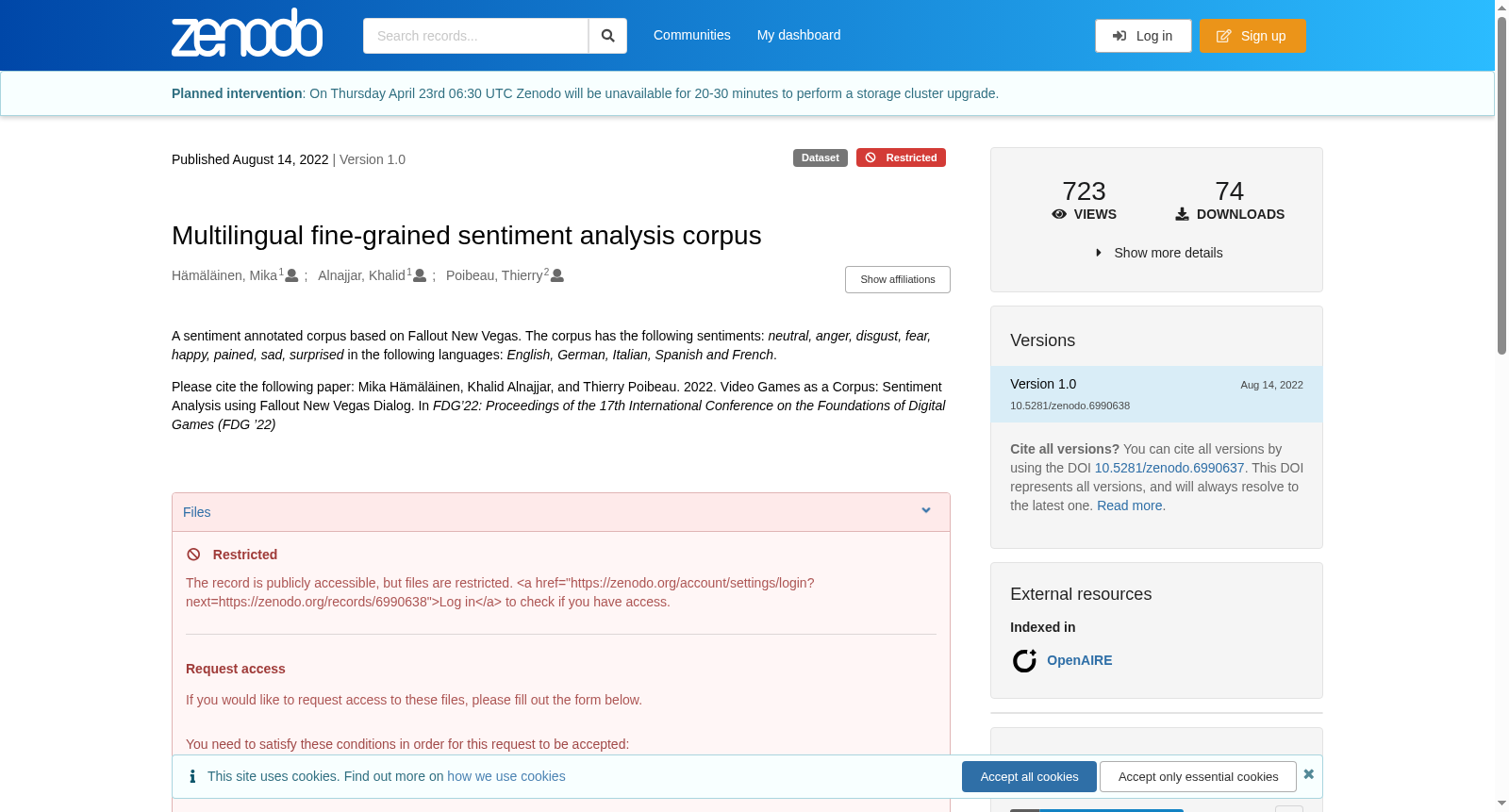This screenshot has width=1509, height=812.
Task: Click the 'Published August 14, 2022' text
Action: 250,159
